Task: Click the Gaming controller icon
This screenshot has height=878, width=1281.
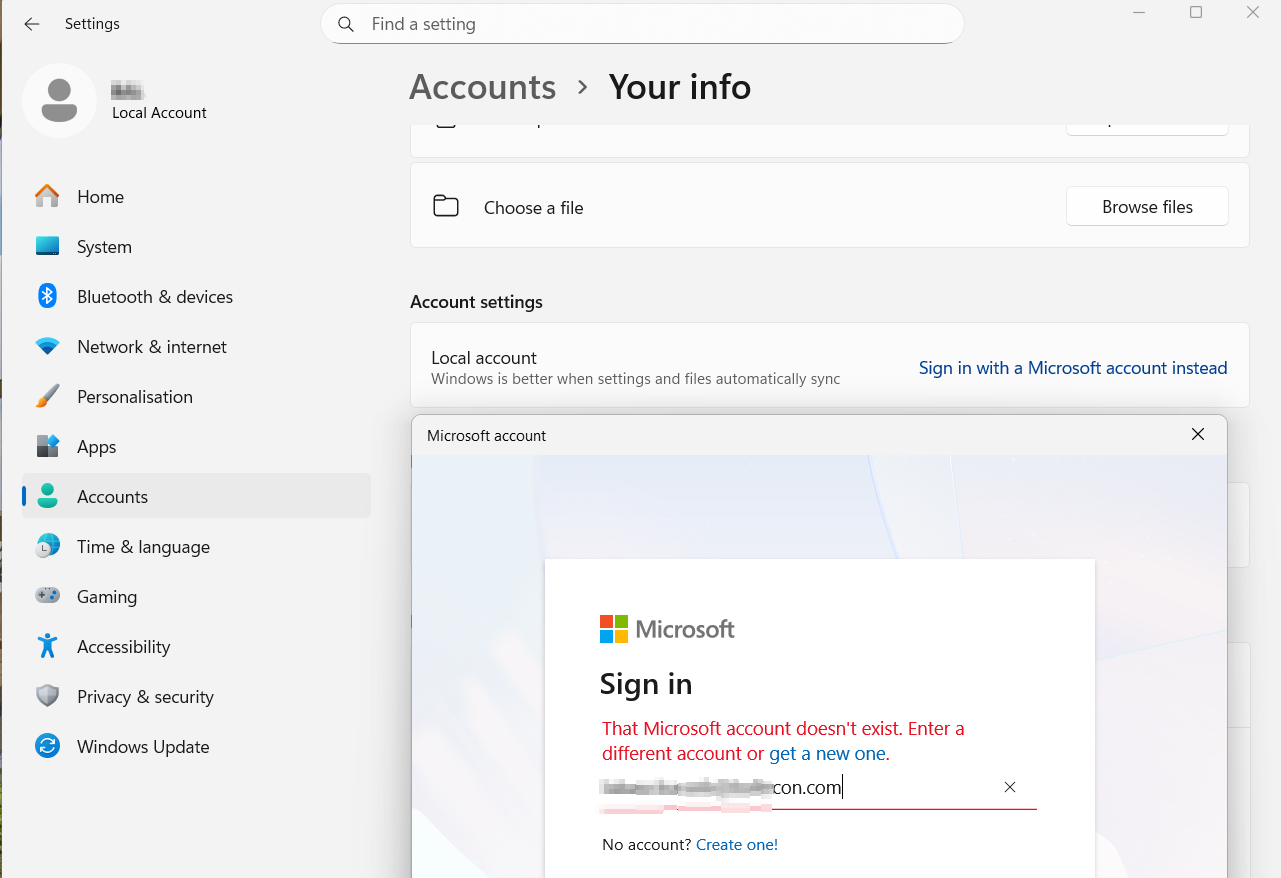Action: pyautogui.click(x=47, y=597)
